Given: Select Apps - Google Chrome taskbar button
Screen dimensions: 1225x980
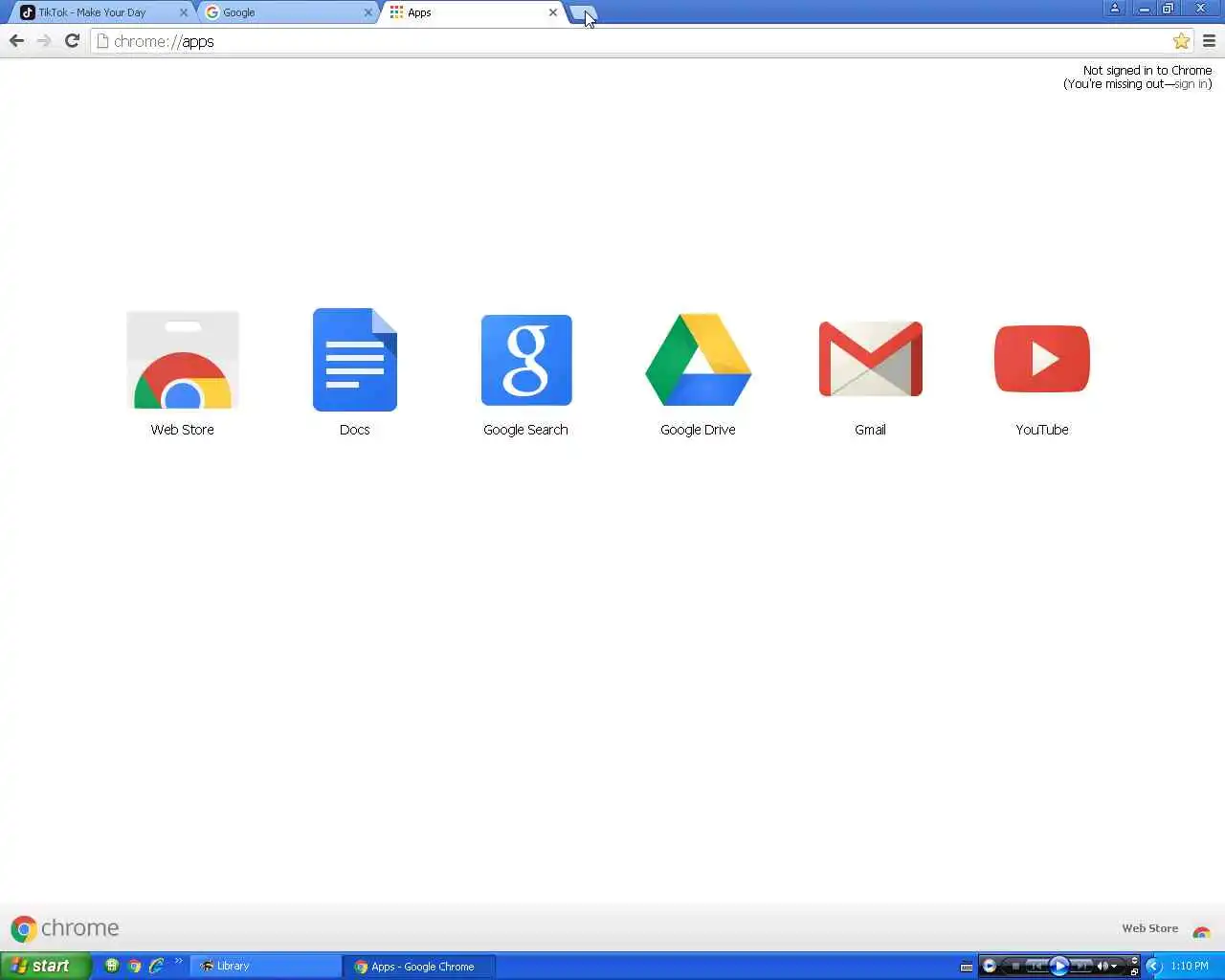Looking at the screenshot, I should [421, 967].
